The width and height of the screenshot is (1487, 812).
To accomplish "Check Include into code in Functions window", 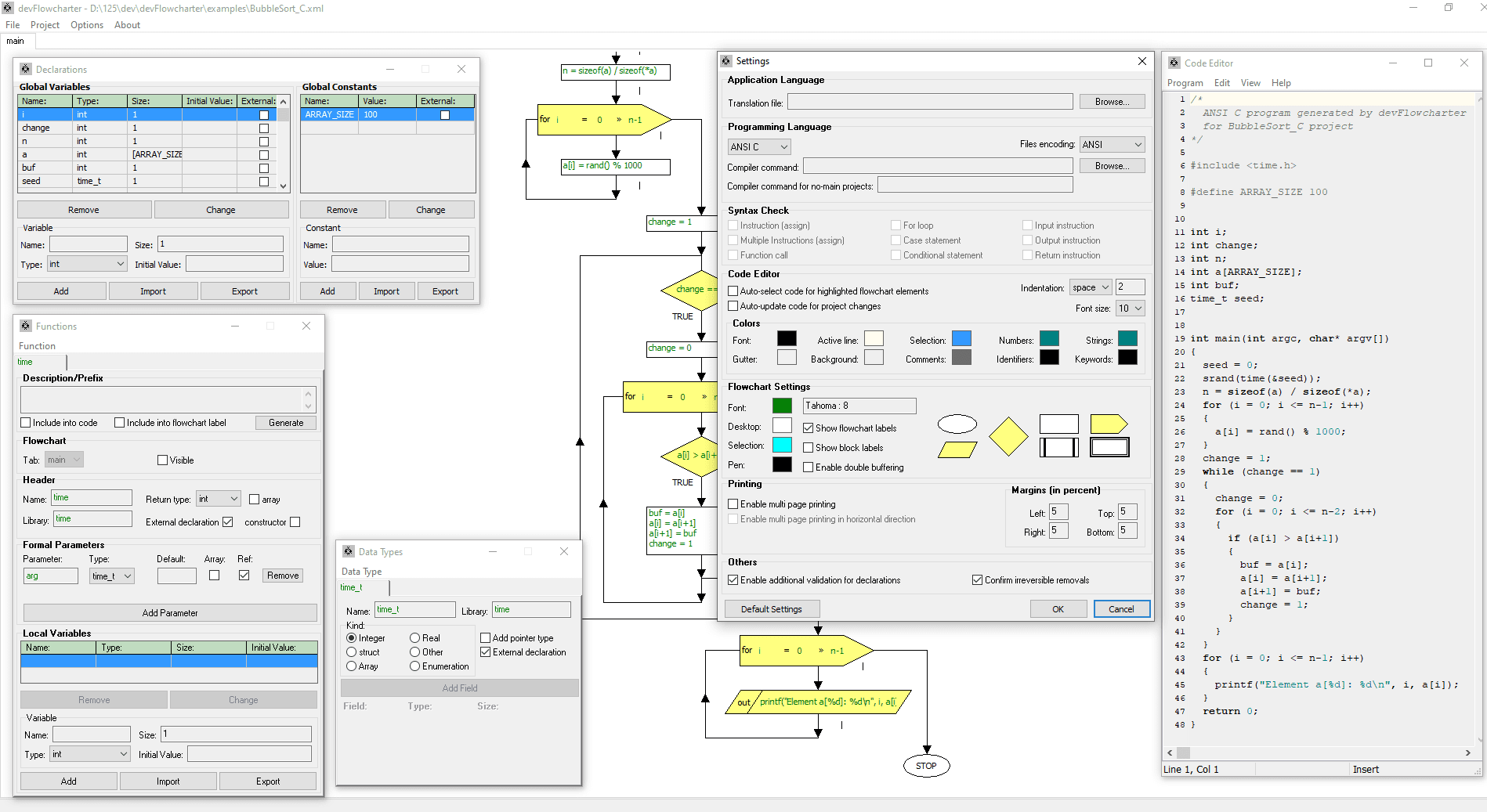I will pos(26,423).
